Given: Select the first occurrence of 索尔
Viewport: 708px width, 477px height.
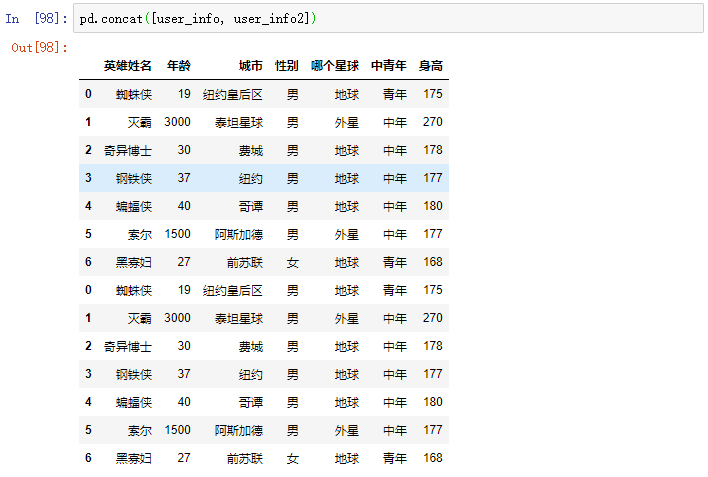Looking at the screenshot, I should coord(140,234).
